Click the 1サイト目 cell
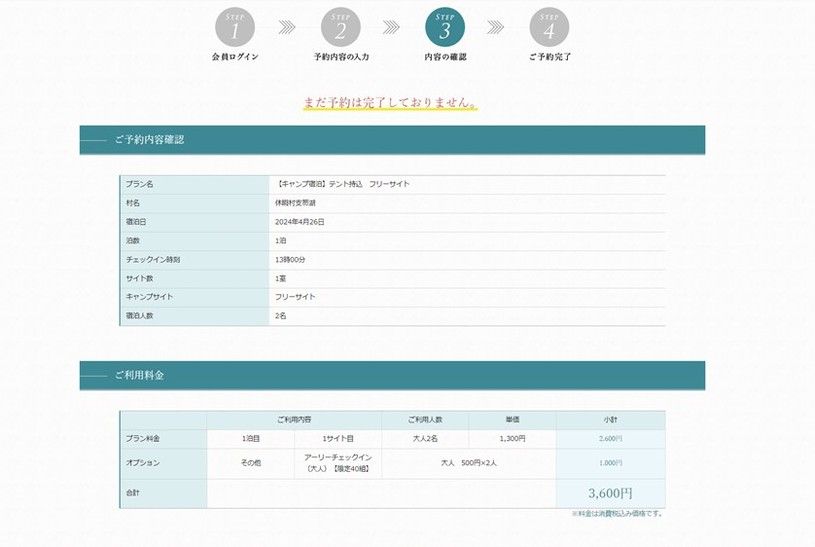815x547 pixels. tap(338, 439)
